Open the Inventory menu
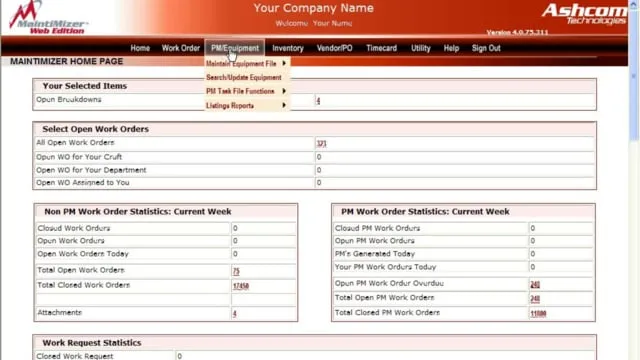Viewport: 640px width, 360px height. [x=288, y=48]
